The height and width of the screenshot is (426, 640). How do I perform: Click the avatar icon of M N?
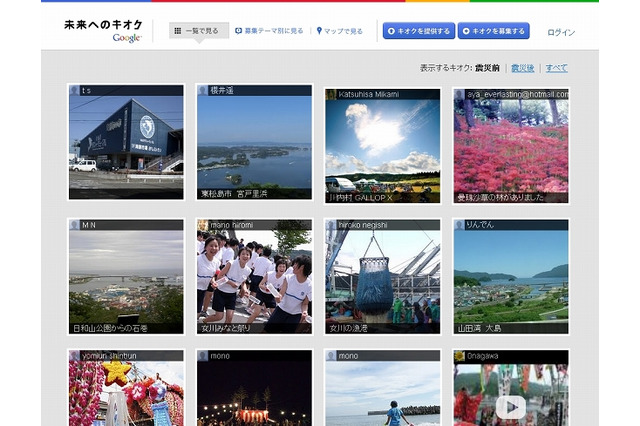point(74,225)
